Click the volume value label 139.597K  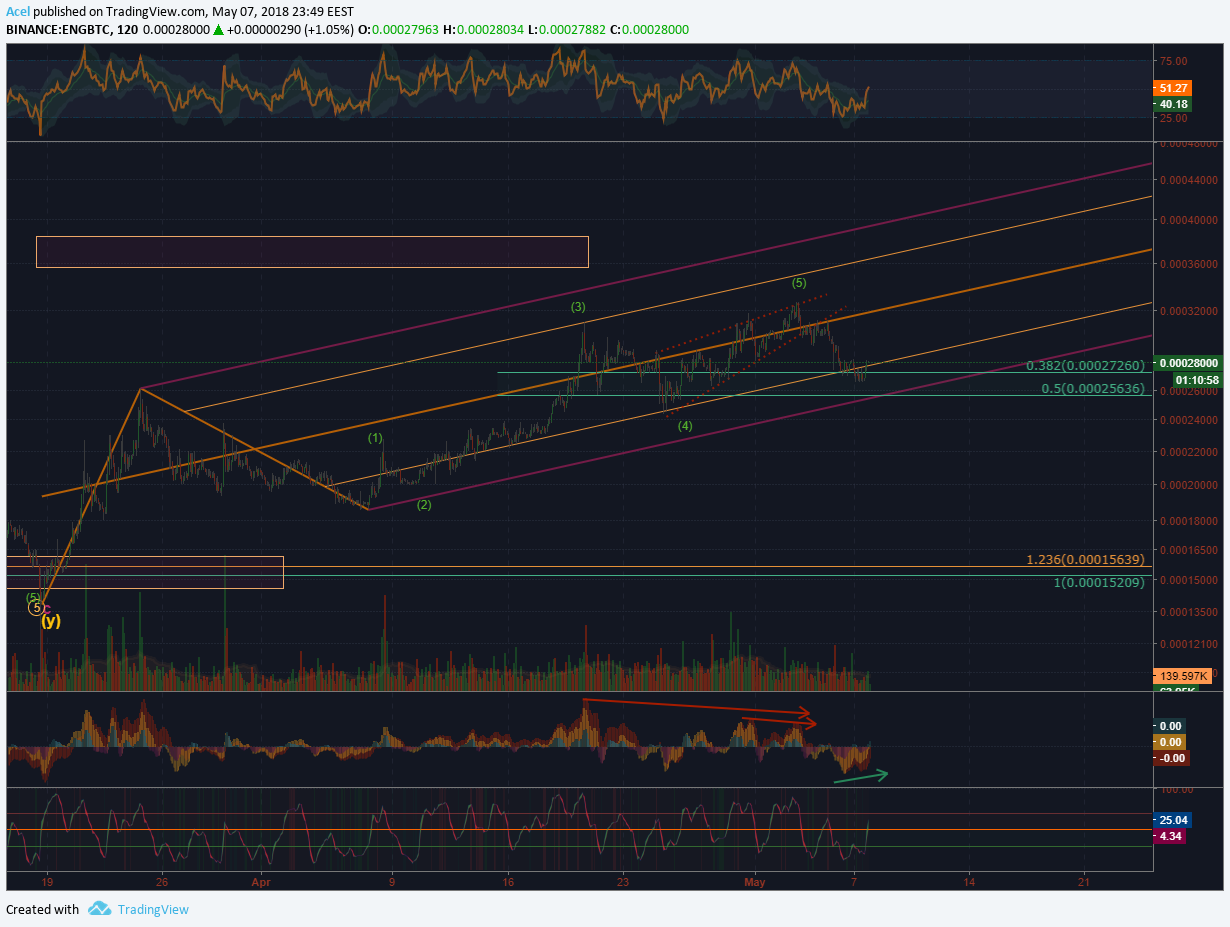pos(1181,677)
